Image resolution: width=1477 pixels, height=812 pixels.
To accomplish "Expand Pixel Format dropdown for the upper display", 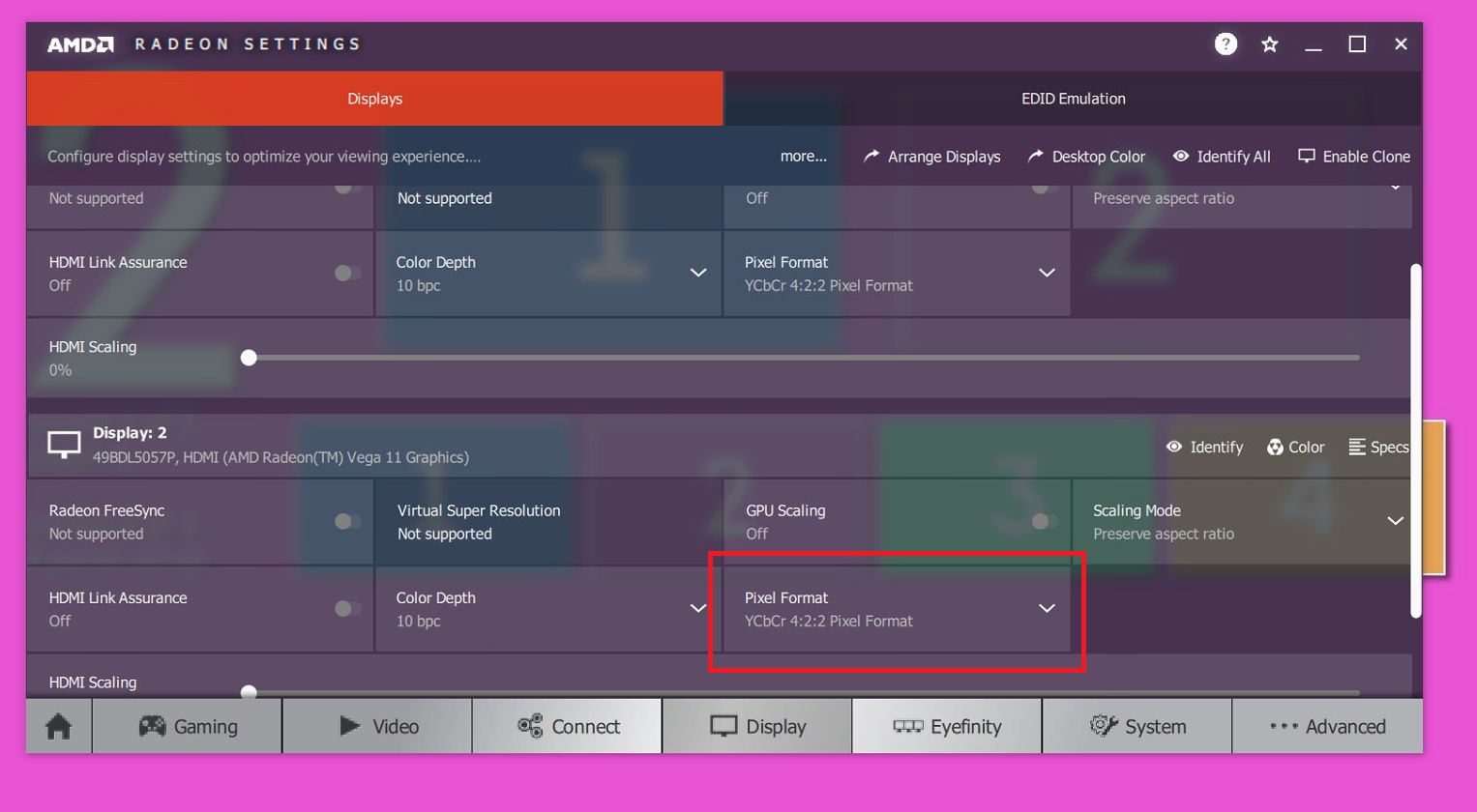I will coord(1047,274).
